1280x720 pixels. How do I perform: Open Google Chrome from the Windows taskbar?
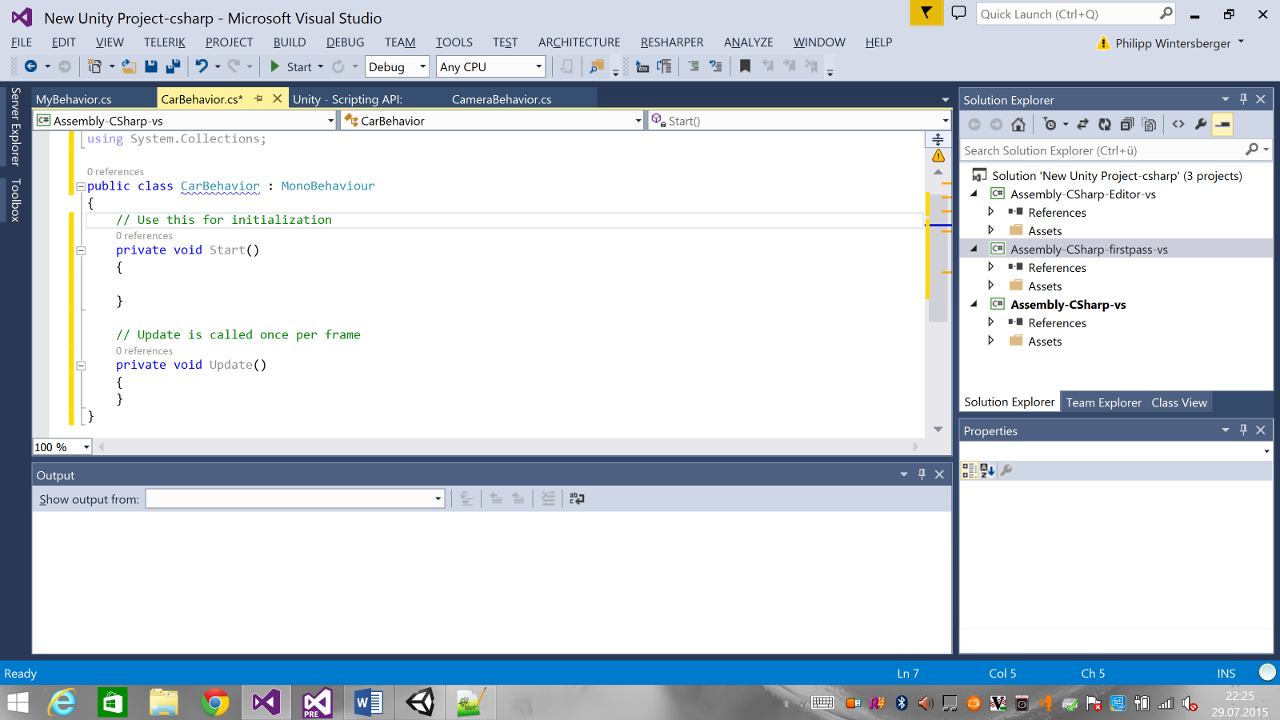(215, 703)
